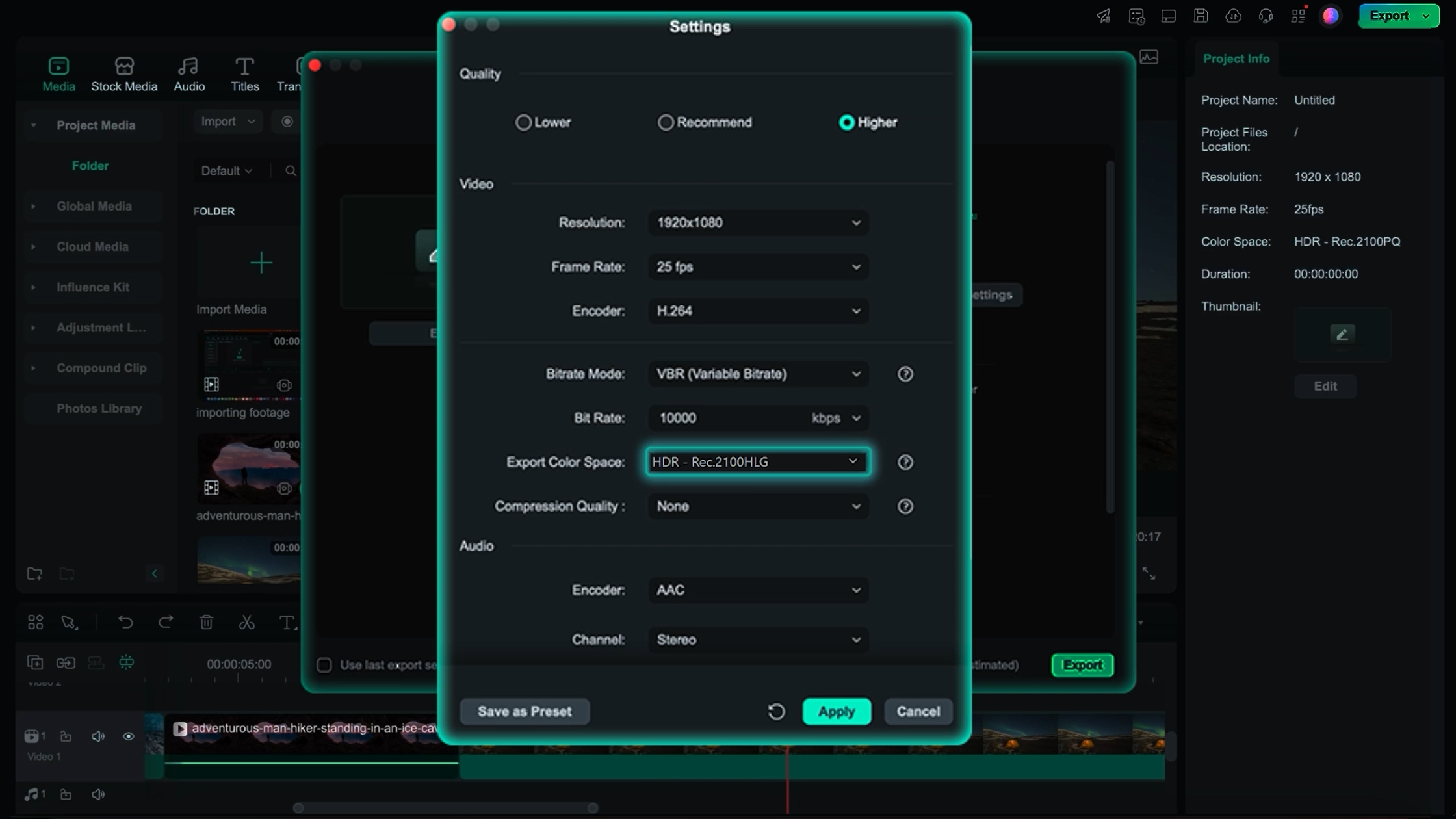Click the Export Color Space help icon
The image size is (1456, 819).
click(905, 462)
